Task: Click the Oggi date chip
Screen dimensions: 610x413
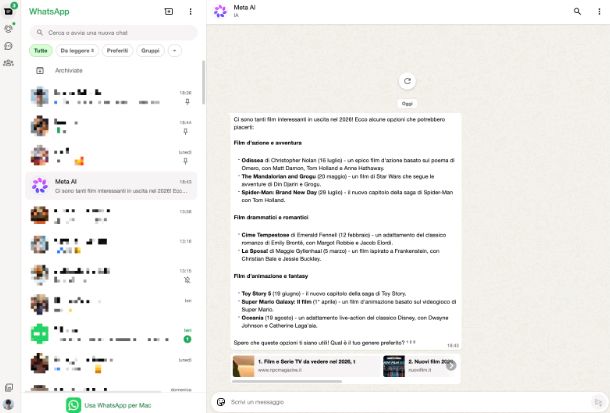Action: point(407,104)
